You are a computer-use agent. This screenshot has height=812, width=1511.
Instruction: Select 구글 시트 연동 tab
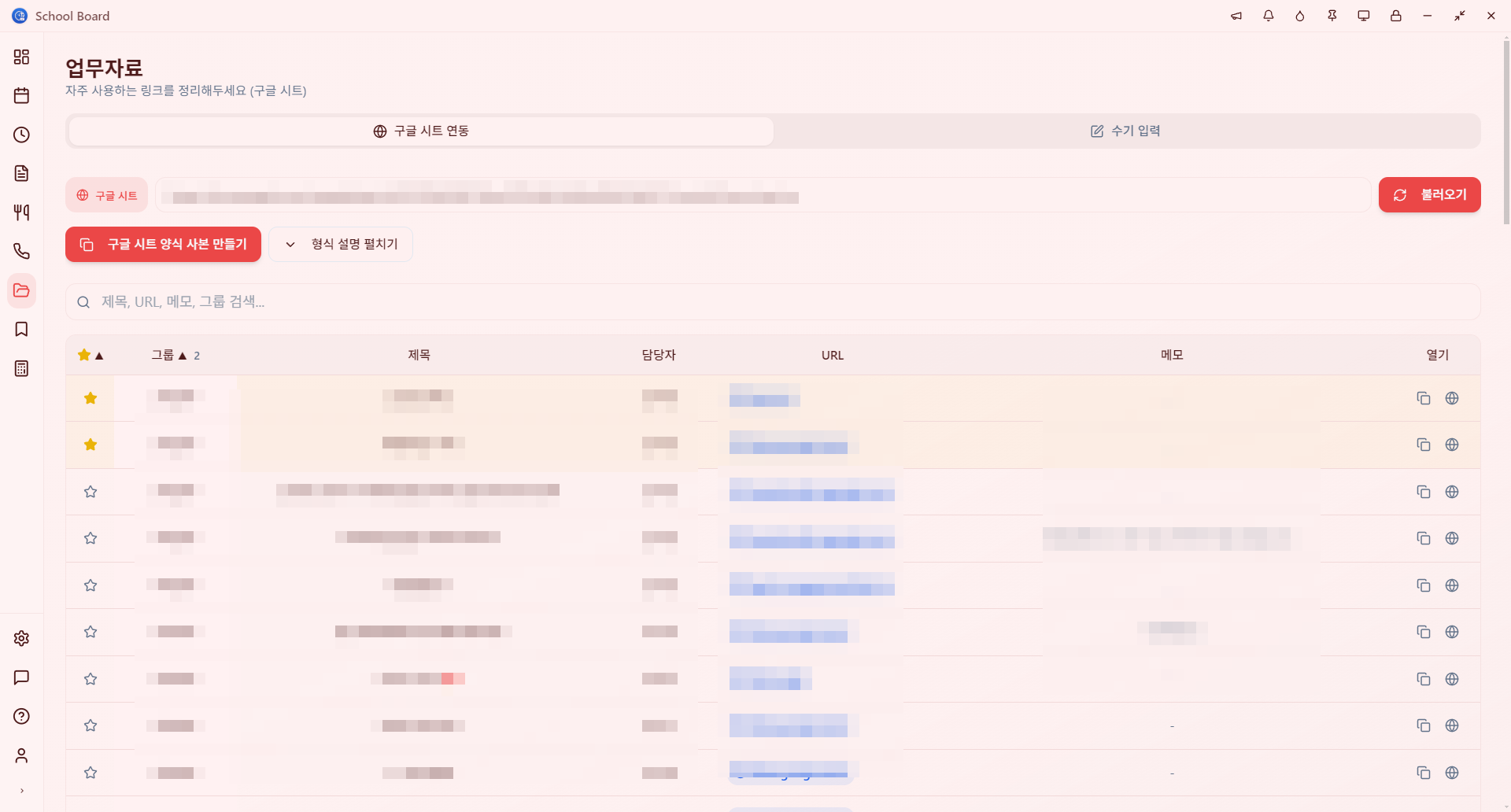pos(421,131)
